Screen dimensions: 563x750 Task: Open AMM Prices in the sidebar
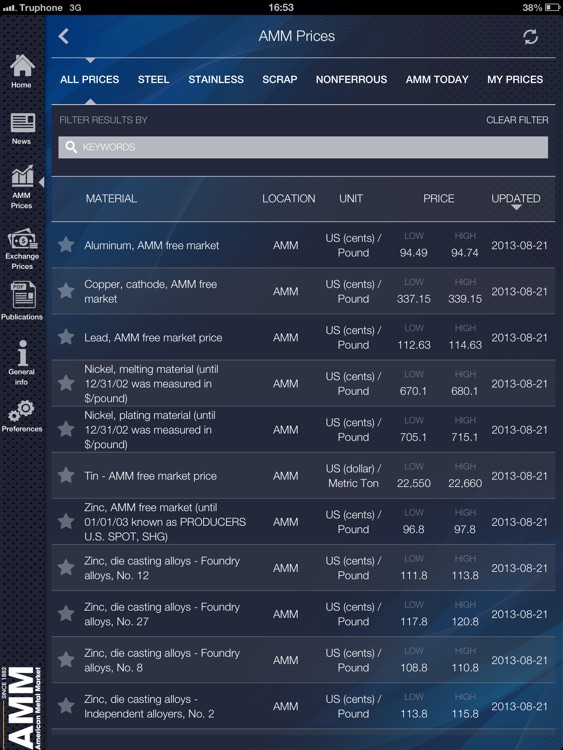coord(22,188)
